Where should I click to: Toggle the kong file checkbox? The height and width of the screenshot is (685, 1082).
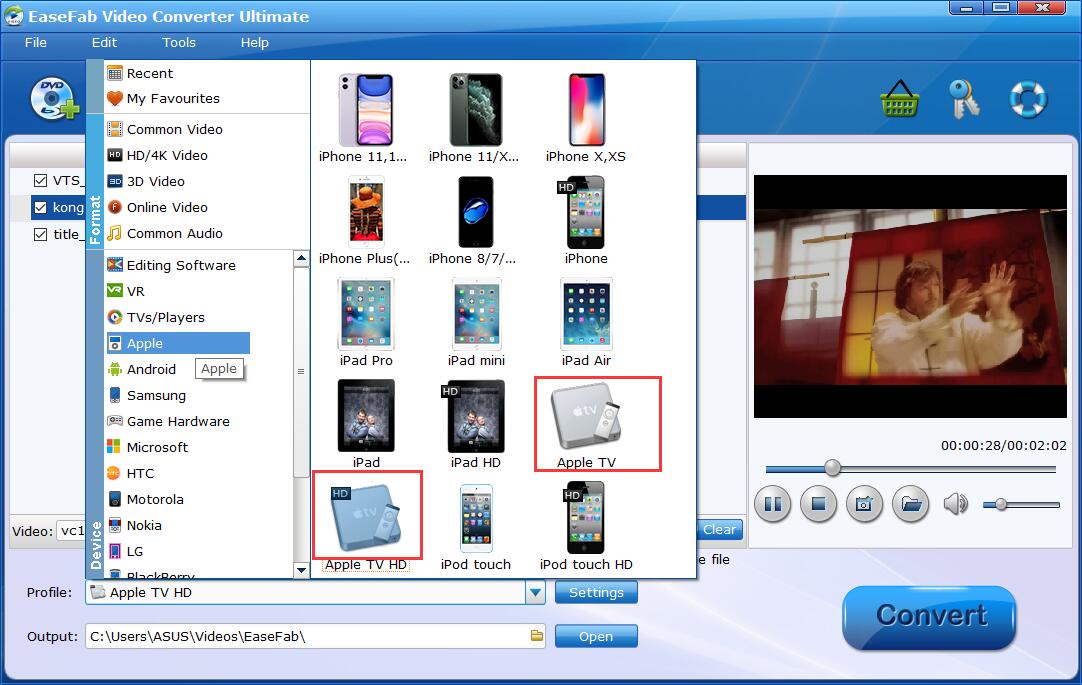(40, 208)
